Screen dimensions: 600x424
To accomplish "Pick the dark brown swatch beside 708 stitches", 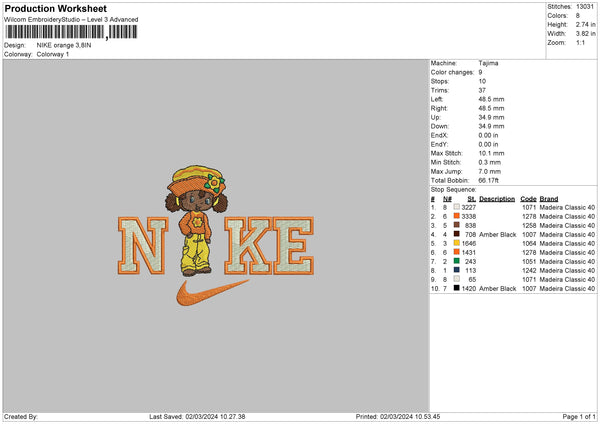I will pyautogui.click(x=457, y=234).
